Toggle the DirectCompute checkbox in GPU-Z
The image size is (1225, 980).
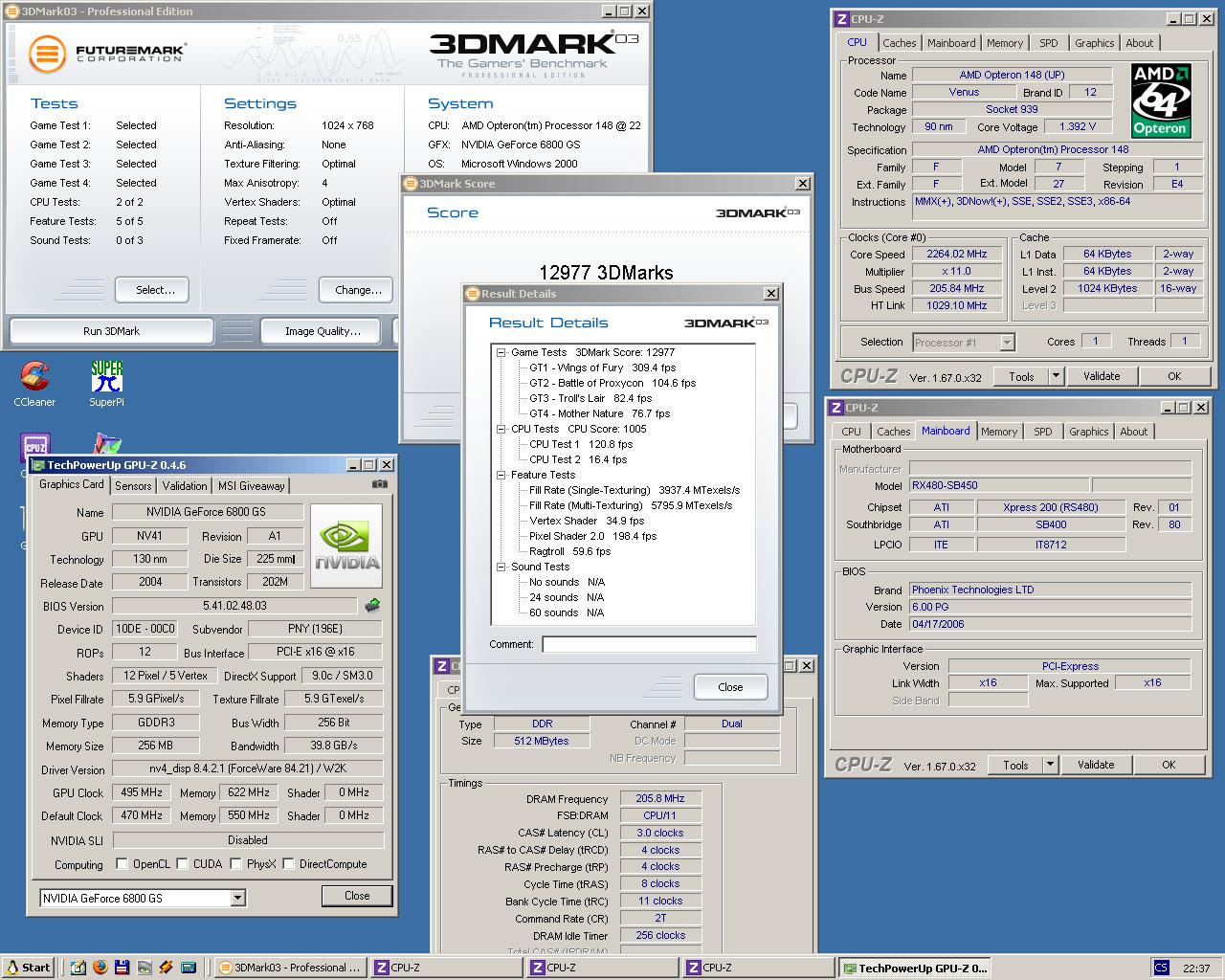(x=288, y=864)
